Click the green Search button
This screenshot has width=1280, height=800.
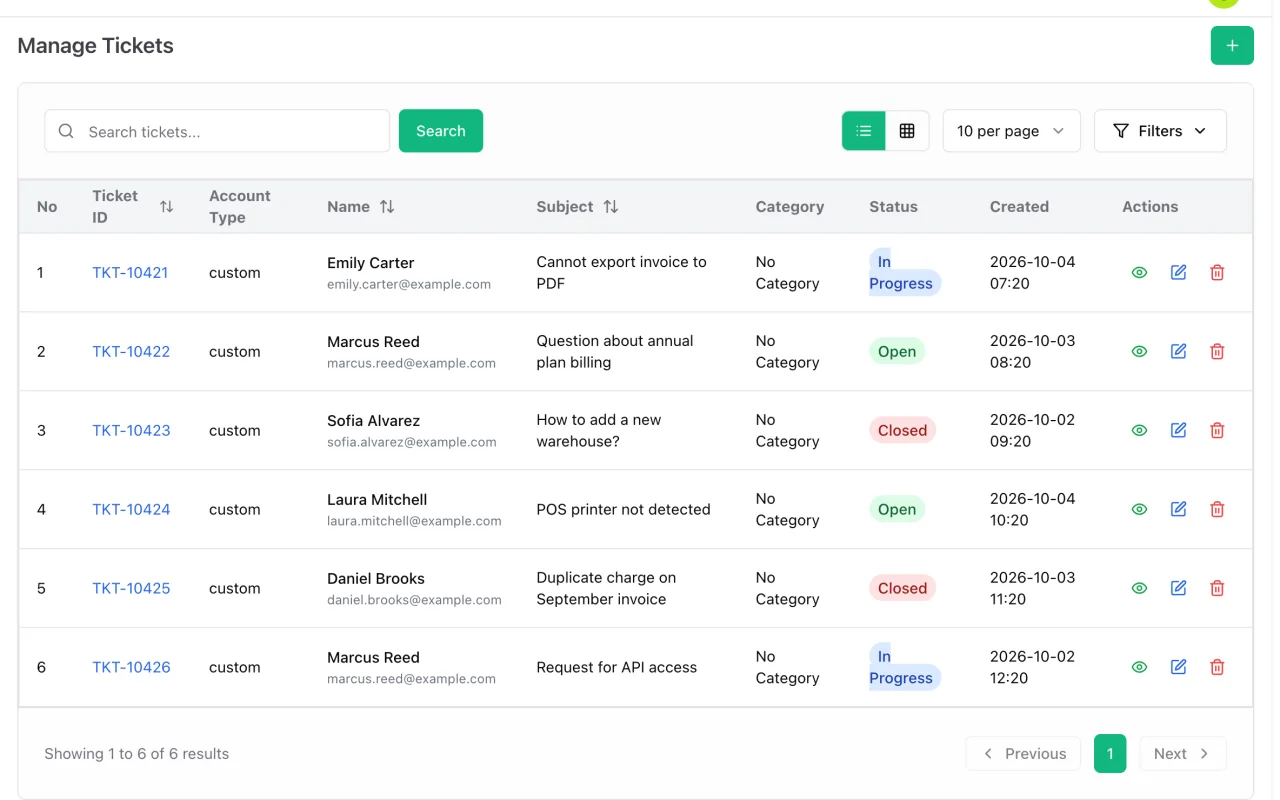[x=441, y=131]
